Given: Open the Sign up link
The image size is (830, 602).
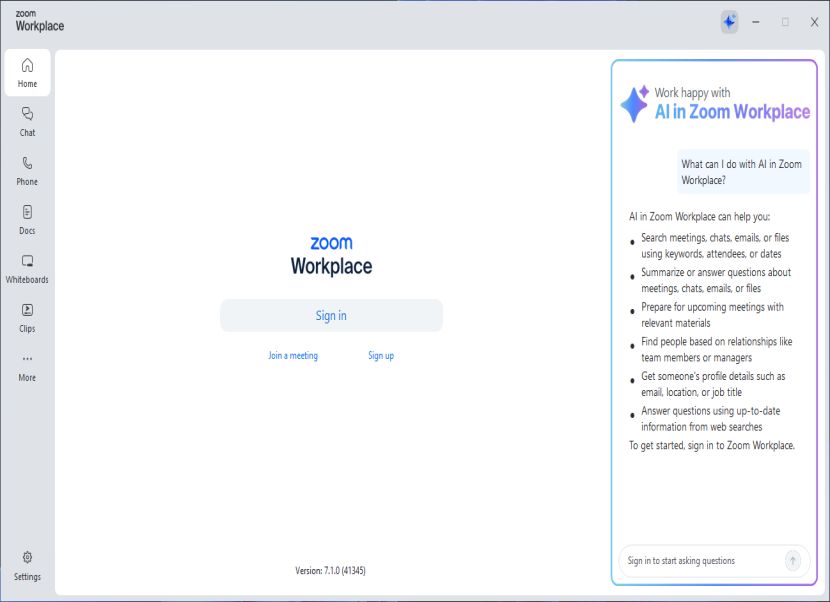Looking at the screenshot, I should 381,355.
